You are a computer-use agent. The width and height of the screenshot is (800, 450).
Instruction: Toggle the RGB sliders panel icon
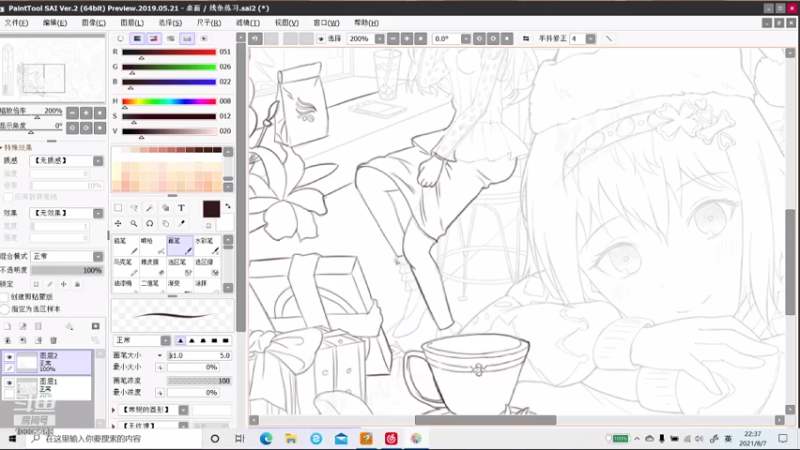[137, 38]
